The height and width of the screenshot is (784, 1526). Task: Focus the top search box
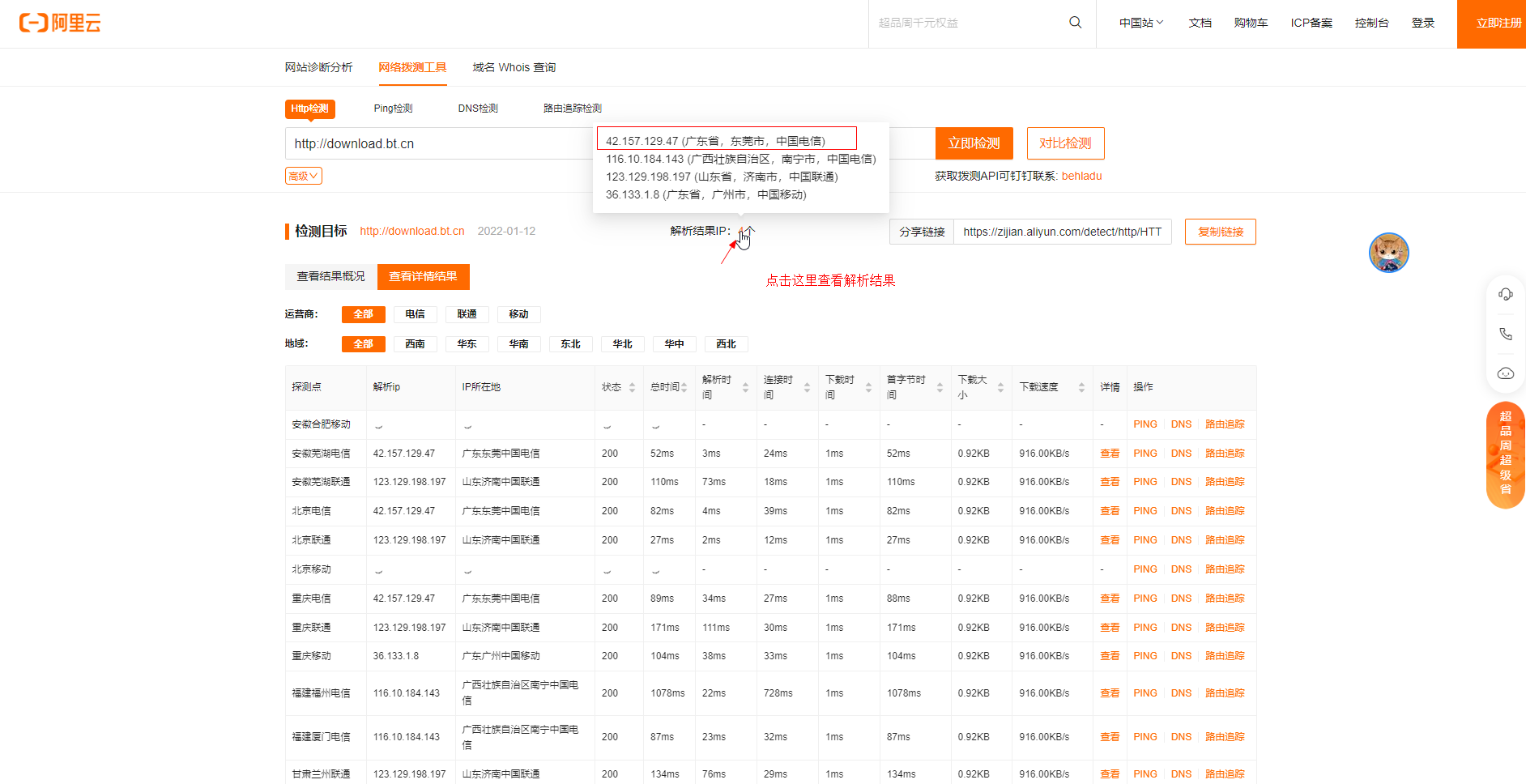[968, 23]
